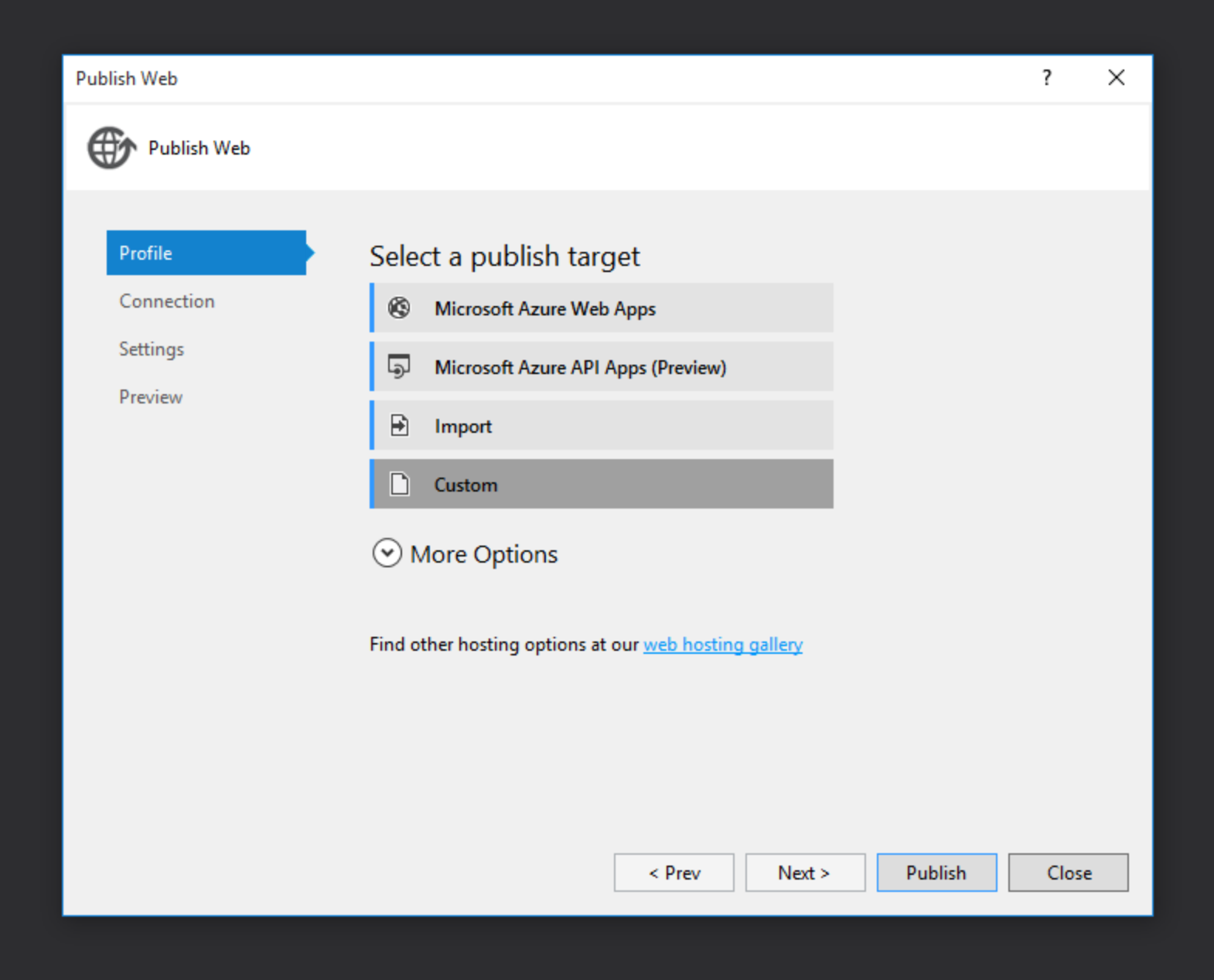Open the web hosting gallery link
Image resolution: width=1214 pixels, height=980 pixels.
[x=723, y=645]
